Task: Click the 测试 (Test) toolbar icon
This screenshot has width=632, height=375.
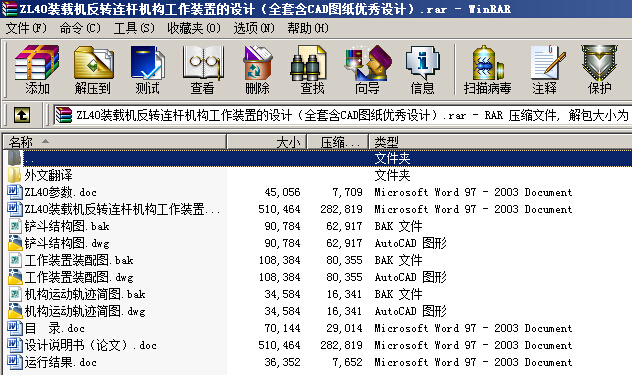Action: 148,62
